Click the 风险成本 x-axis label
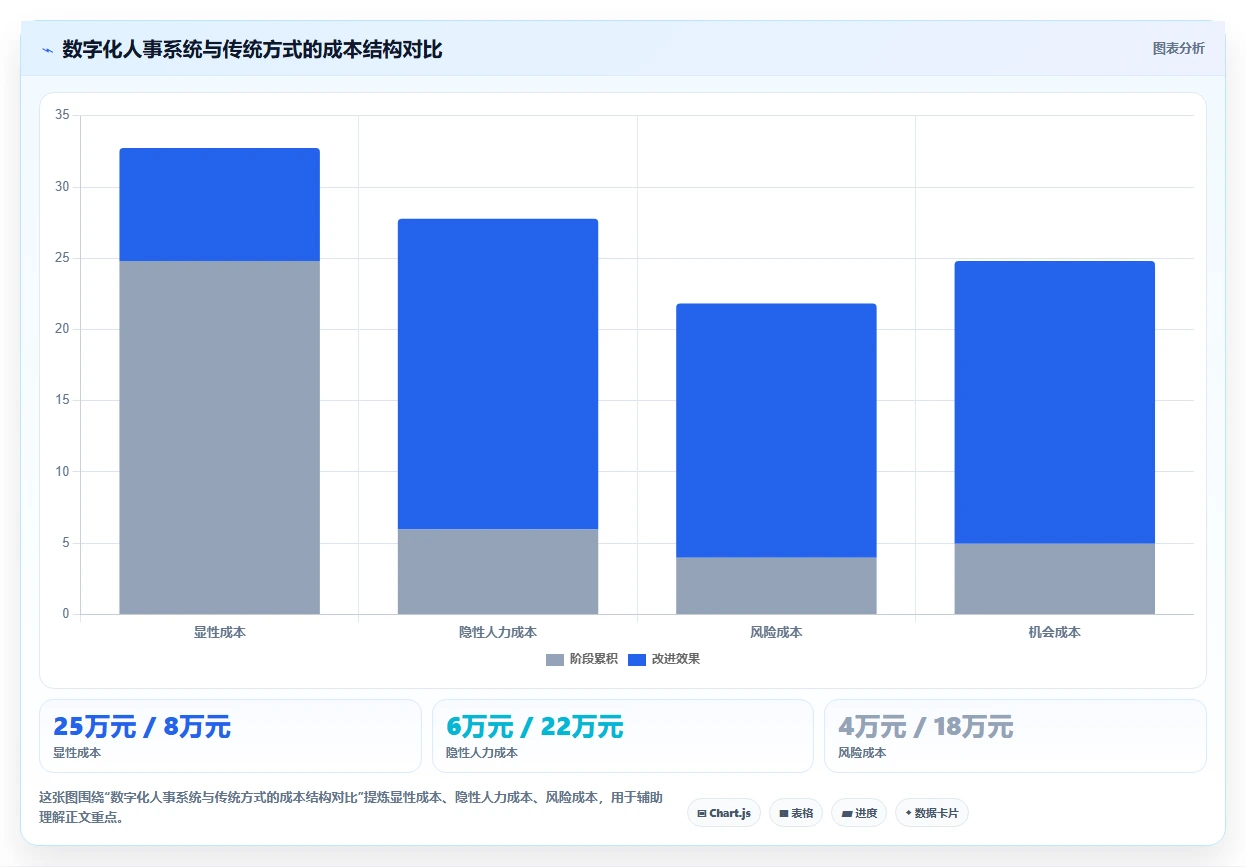 776,633
